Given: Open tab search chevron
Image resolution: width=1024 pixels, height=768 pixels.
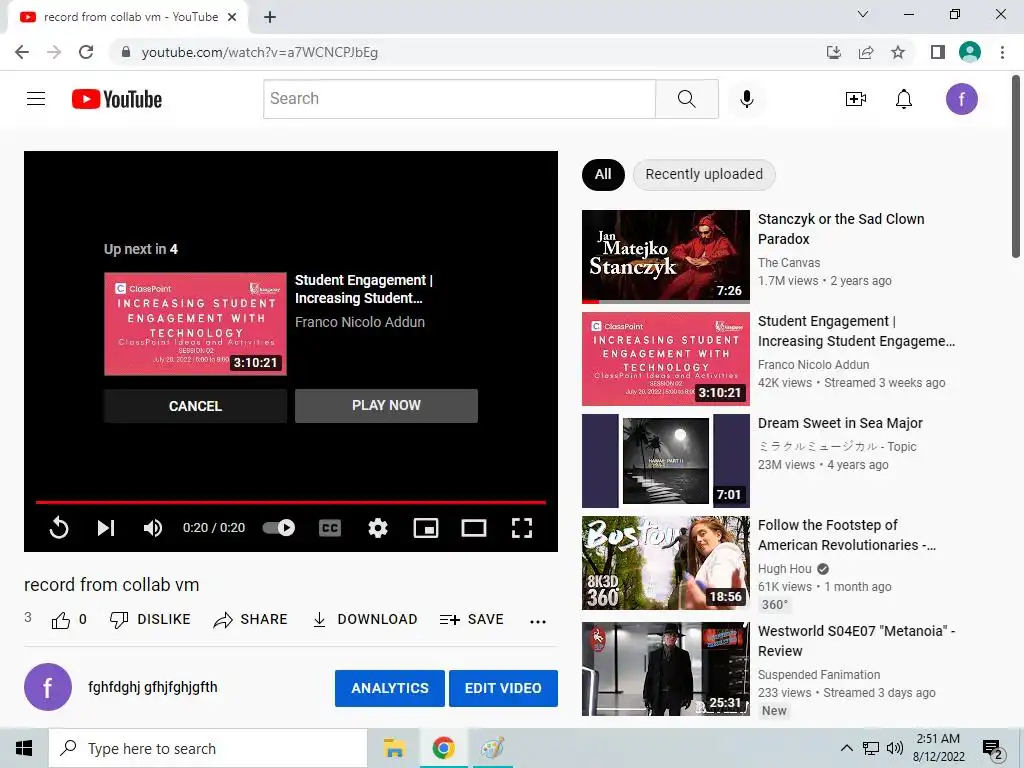Looking at the screenshot, I should [x=863, y=14].
